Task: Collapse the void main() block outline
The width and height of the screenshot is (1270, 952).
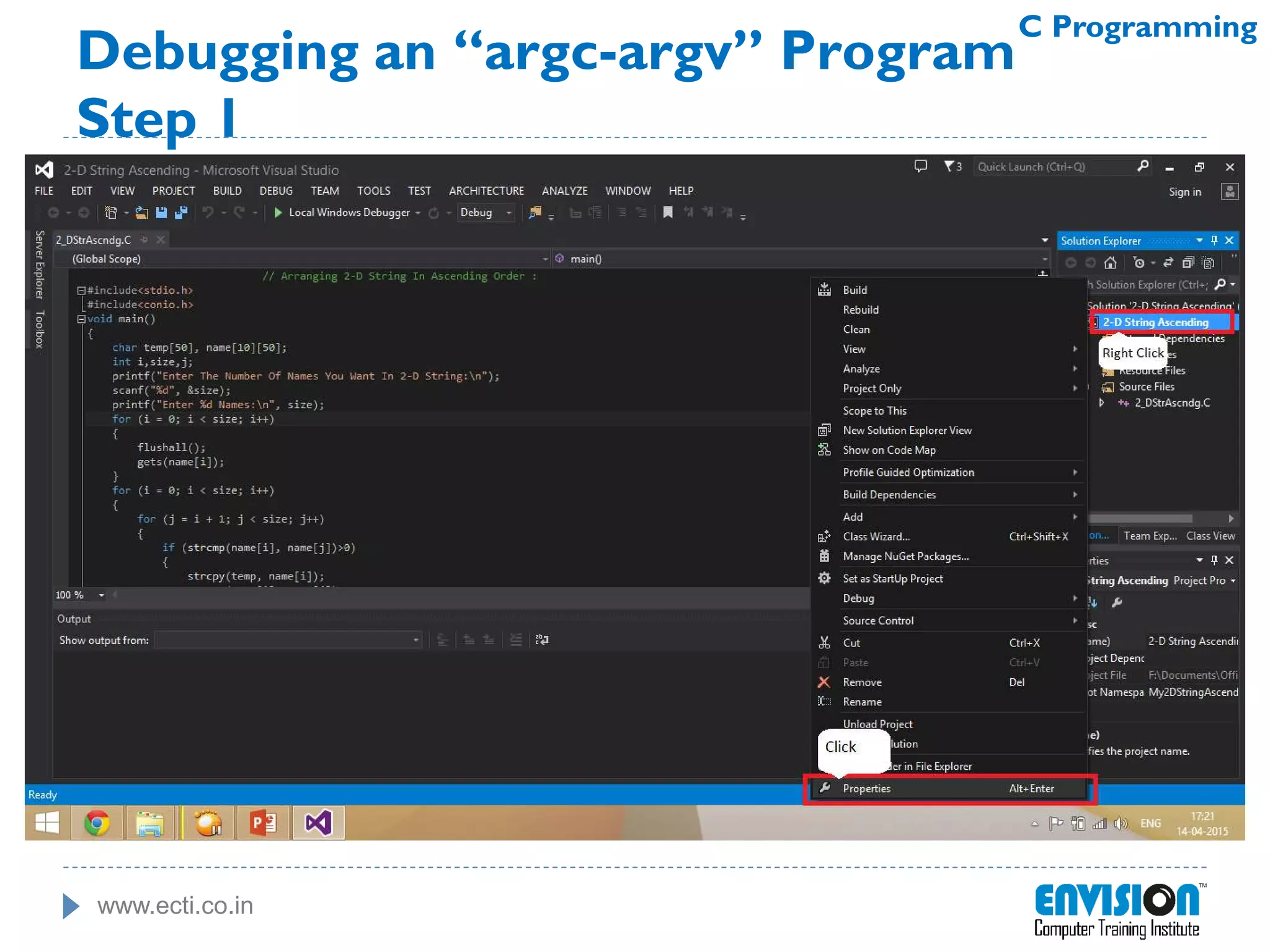Action: coord(81,319)
